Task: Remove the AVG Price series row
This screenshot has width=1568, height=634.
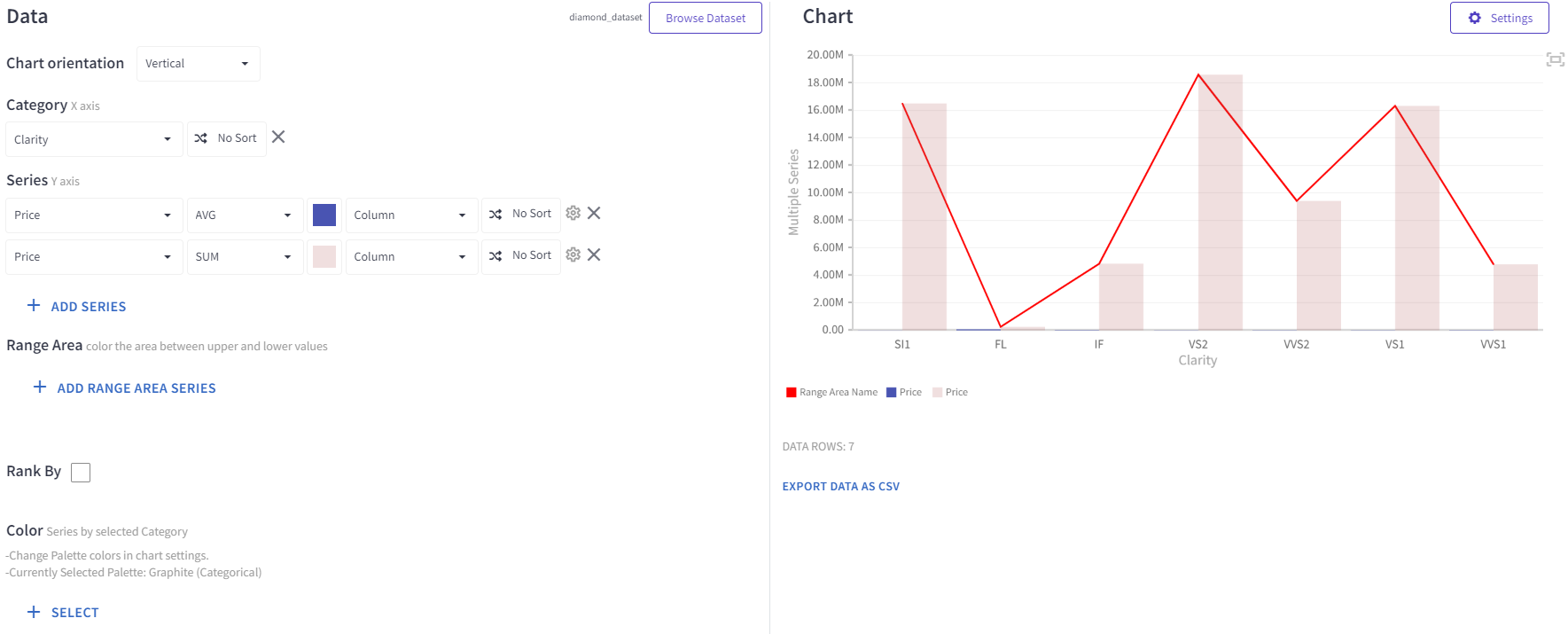Action: point(594,214)
